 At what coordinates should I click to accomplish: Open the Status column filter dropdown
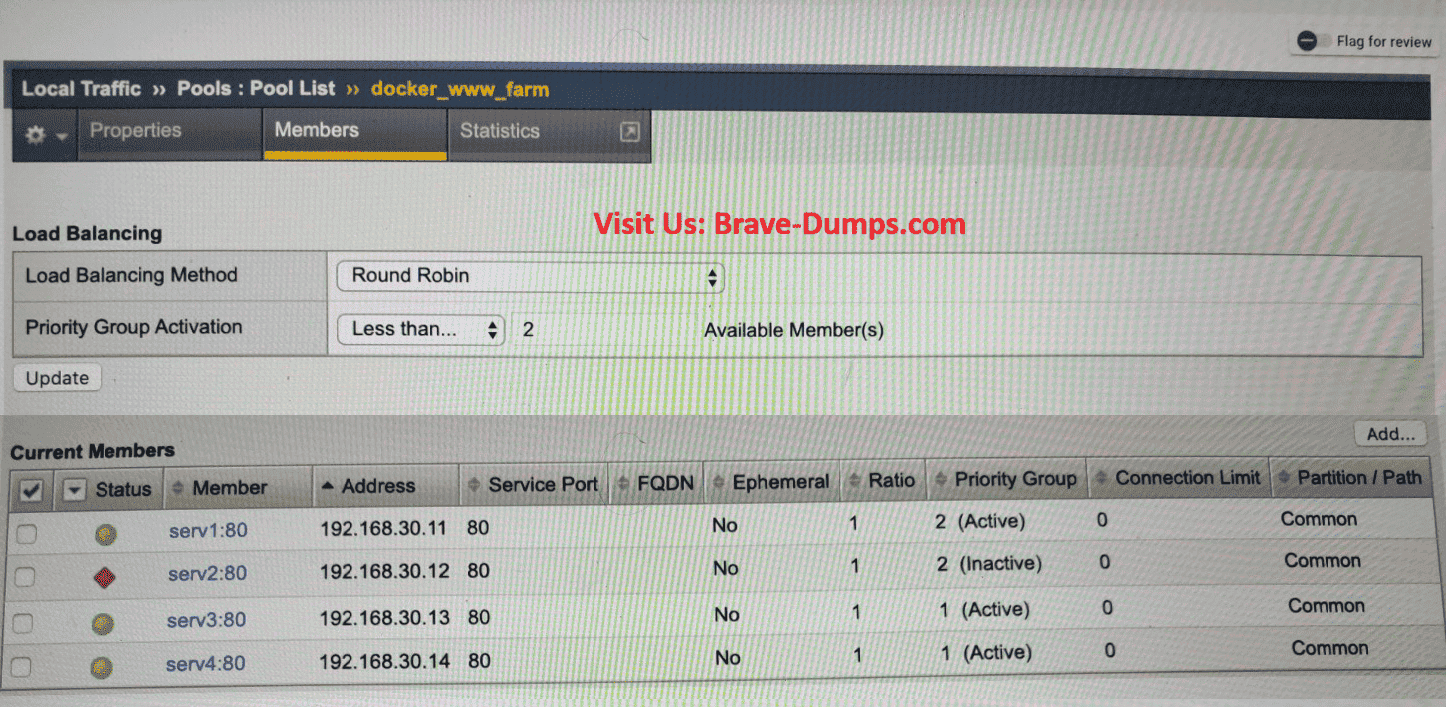click(x=74, y=490)
